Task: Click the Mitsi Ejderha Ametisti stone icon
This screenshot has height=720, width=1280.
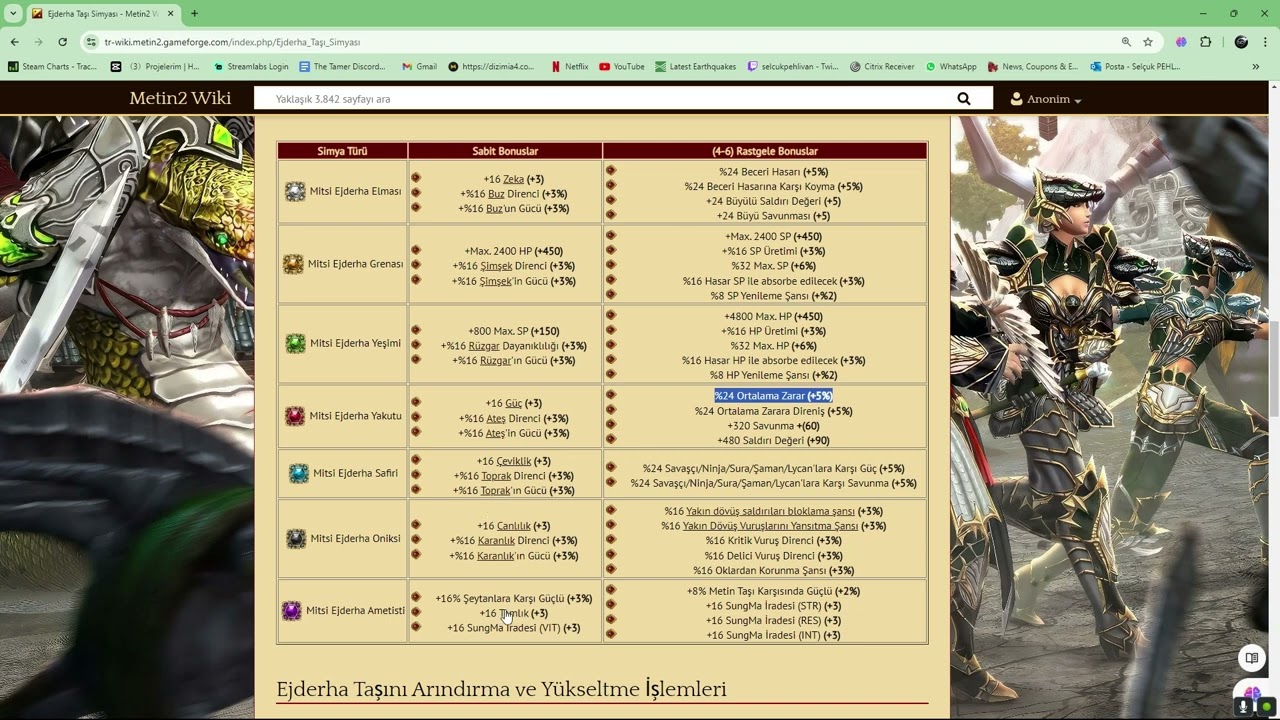Action: coord(291,610)
